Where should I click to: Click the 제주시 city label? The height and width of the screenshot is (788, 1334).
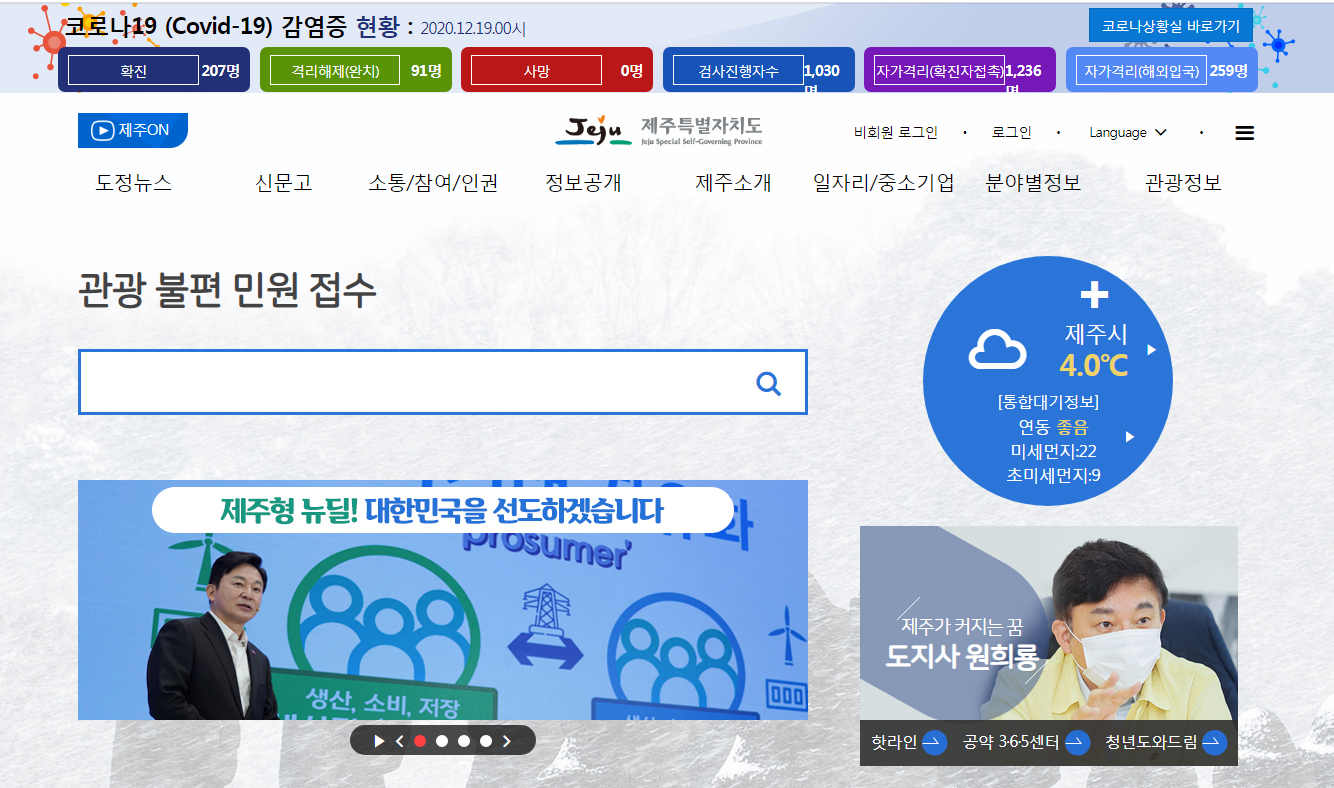(x=1096, y=333)
